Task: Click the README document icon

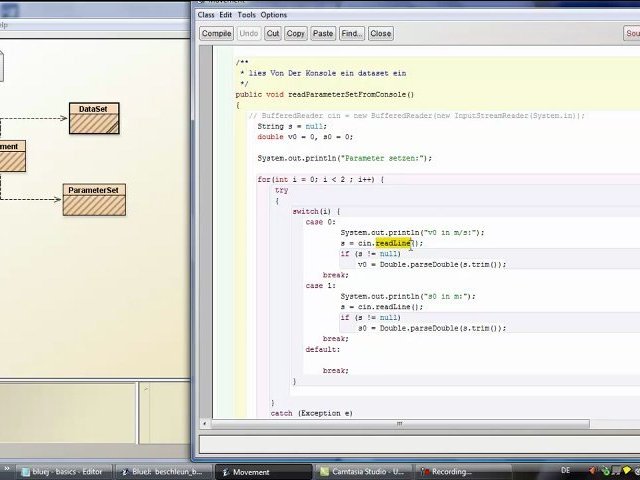Action: (1, 66)
